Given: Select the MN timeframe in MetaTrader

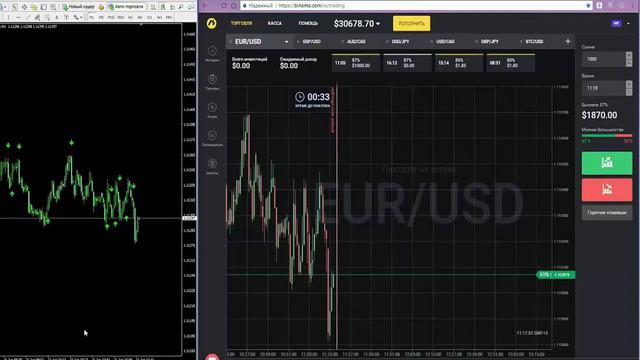Looking at the screenshot, I should click(168, 17).
